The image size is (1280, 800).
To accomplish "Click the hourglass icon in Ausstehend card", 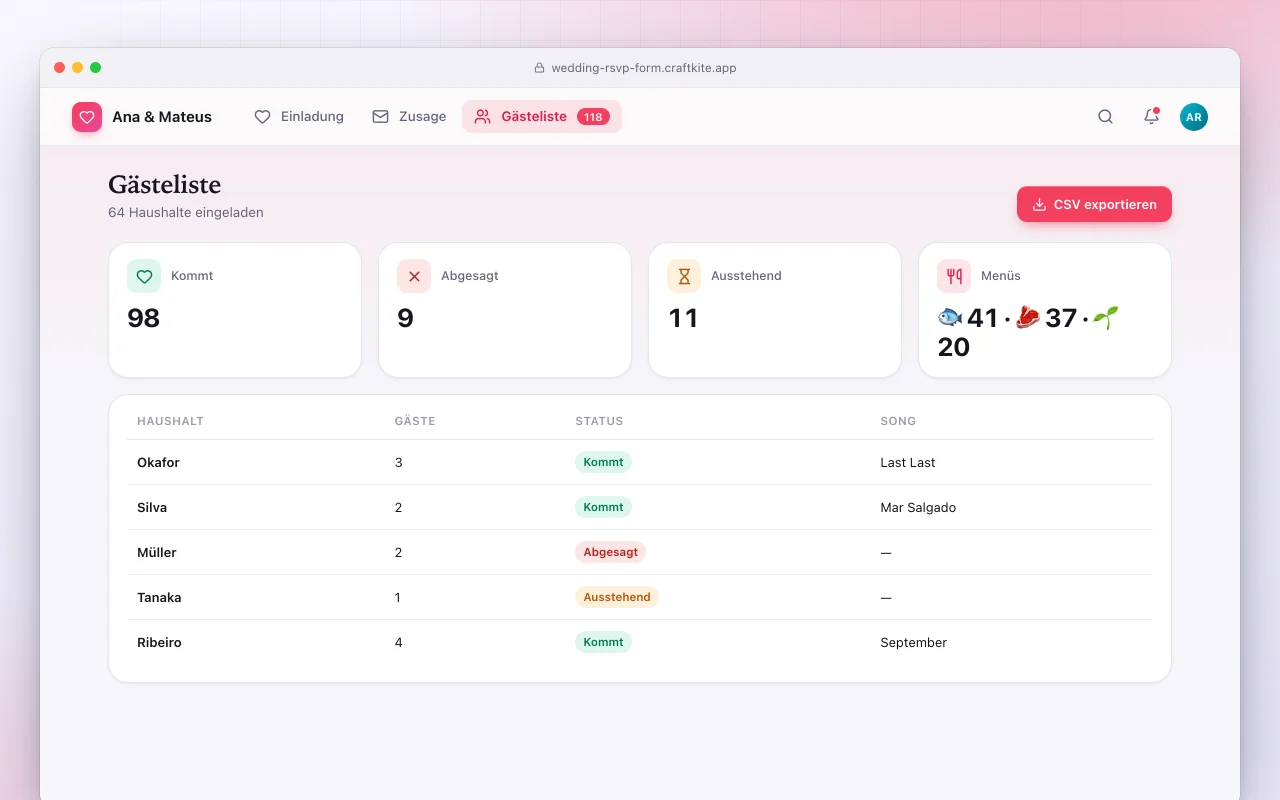I will coord(684,276).
